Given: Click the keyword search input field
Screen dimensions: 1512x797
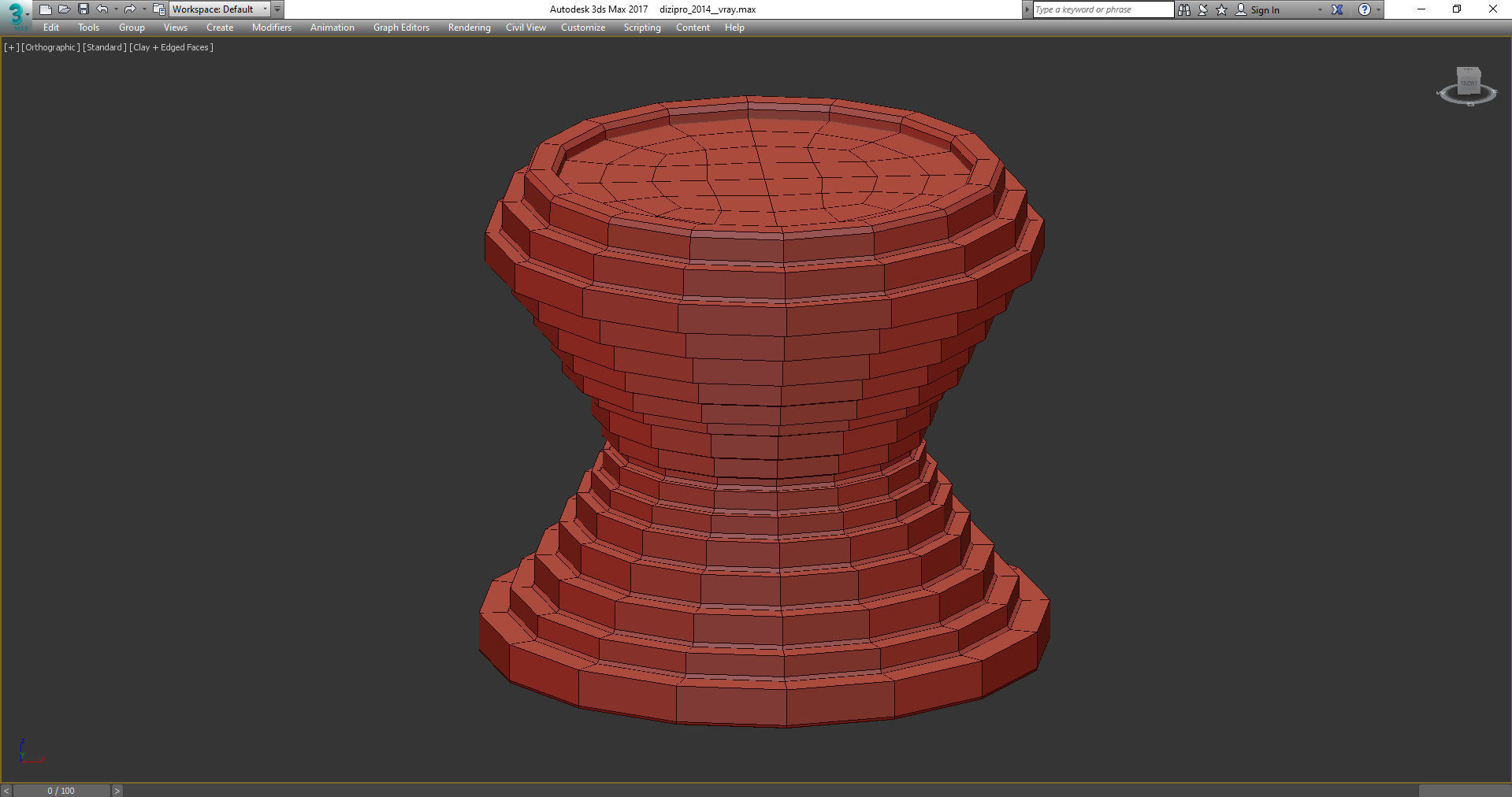Looking at the screenshot, I should pos(1103,9).
